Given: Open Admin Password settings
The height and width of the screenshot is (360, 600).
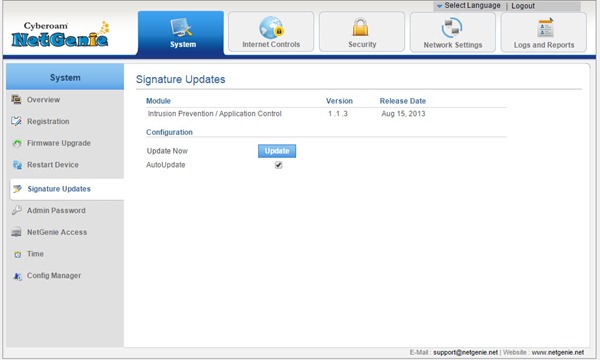Looking at the screenshot, I should point(56,210).
